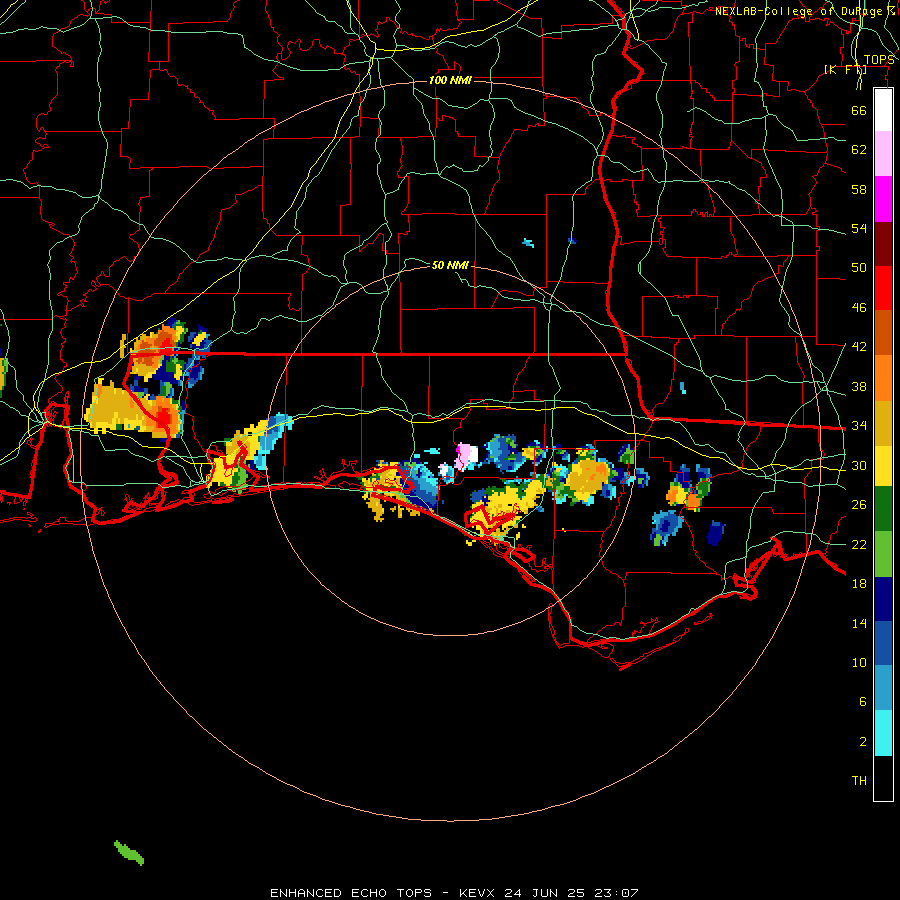The width and height of the screenshot is (900, 900).
Task: Select the "50" legend label
Action: click(859, 267)
